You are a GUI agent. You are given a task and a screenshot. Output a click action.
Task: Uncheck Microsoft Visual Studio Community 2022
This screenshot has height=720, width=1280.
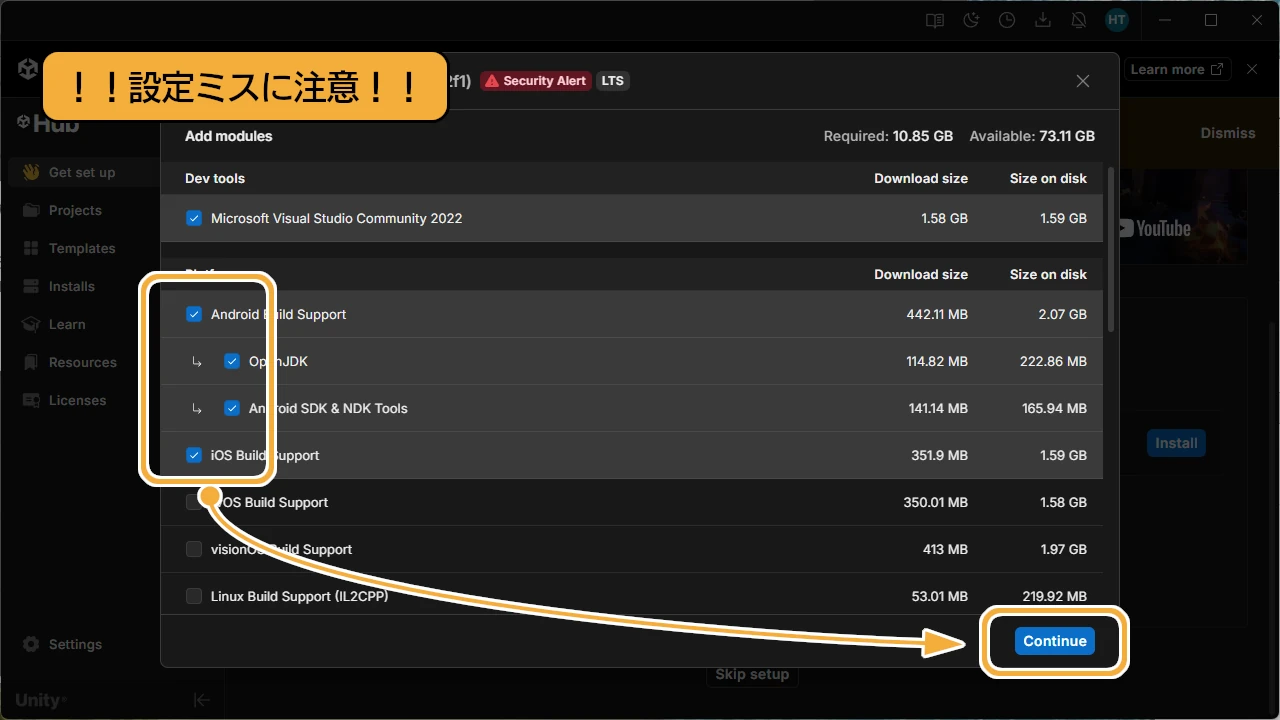click(x=194, y=218)
